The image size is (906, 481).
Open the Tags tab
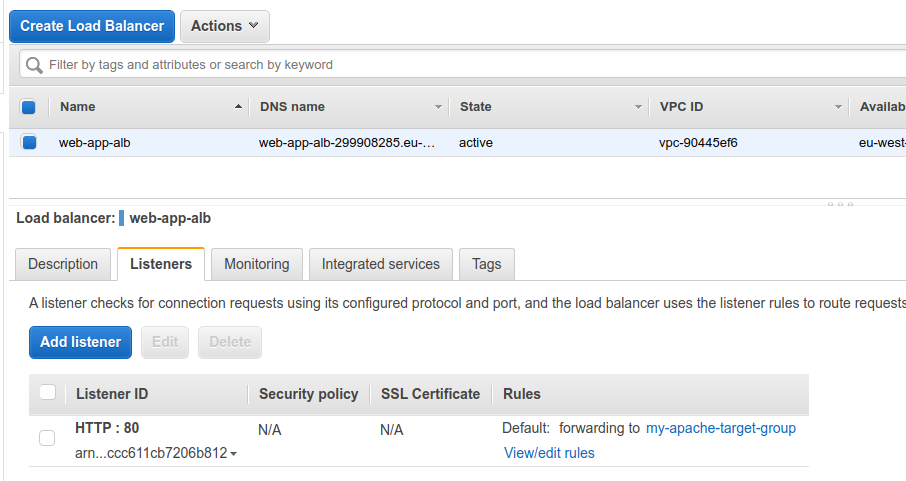coord(487,264)
